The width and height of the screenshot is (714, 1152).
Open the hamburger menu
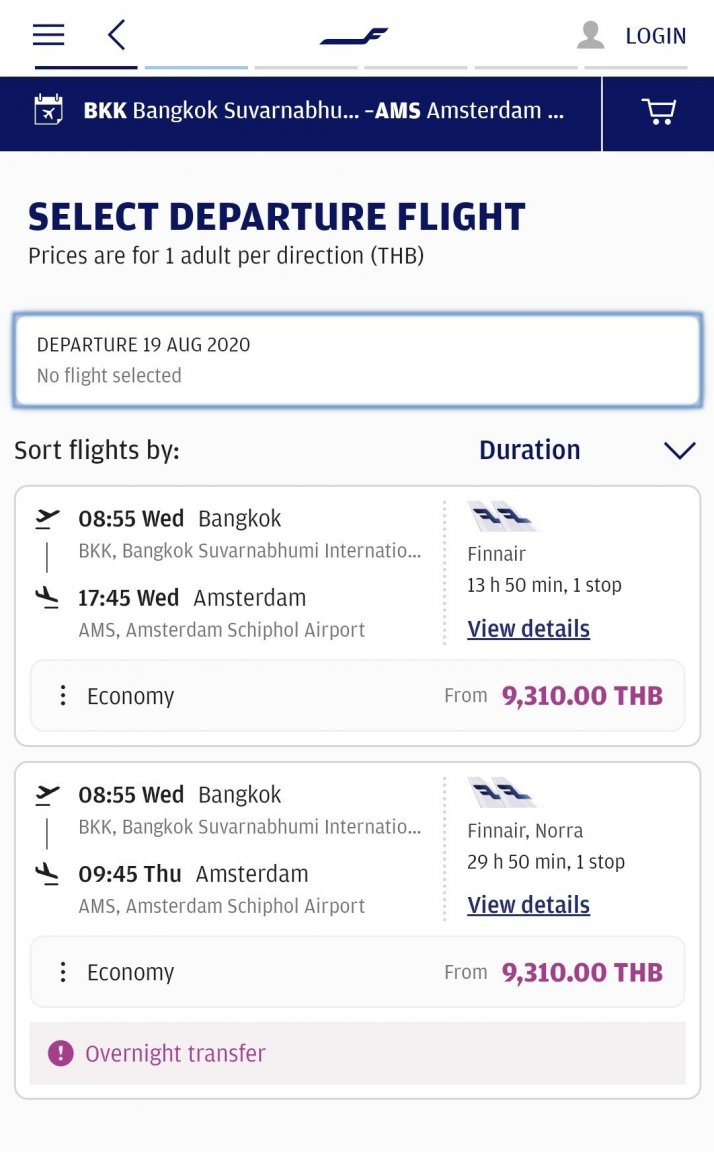pos(48,35)
